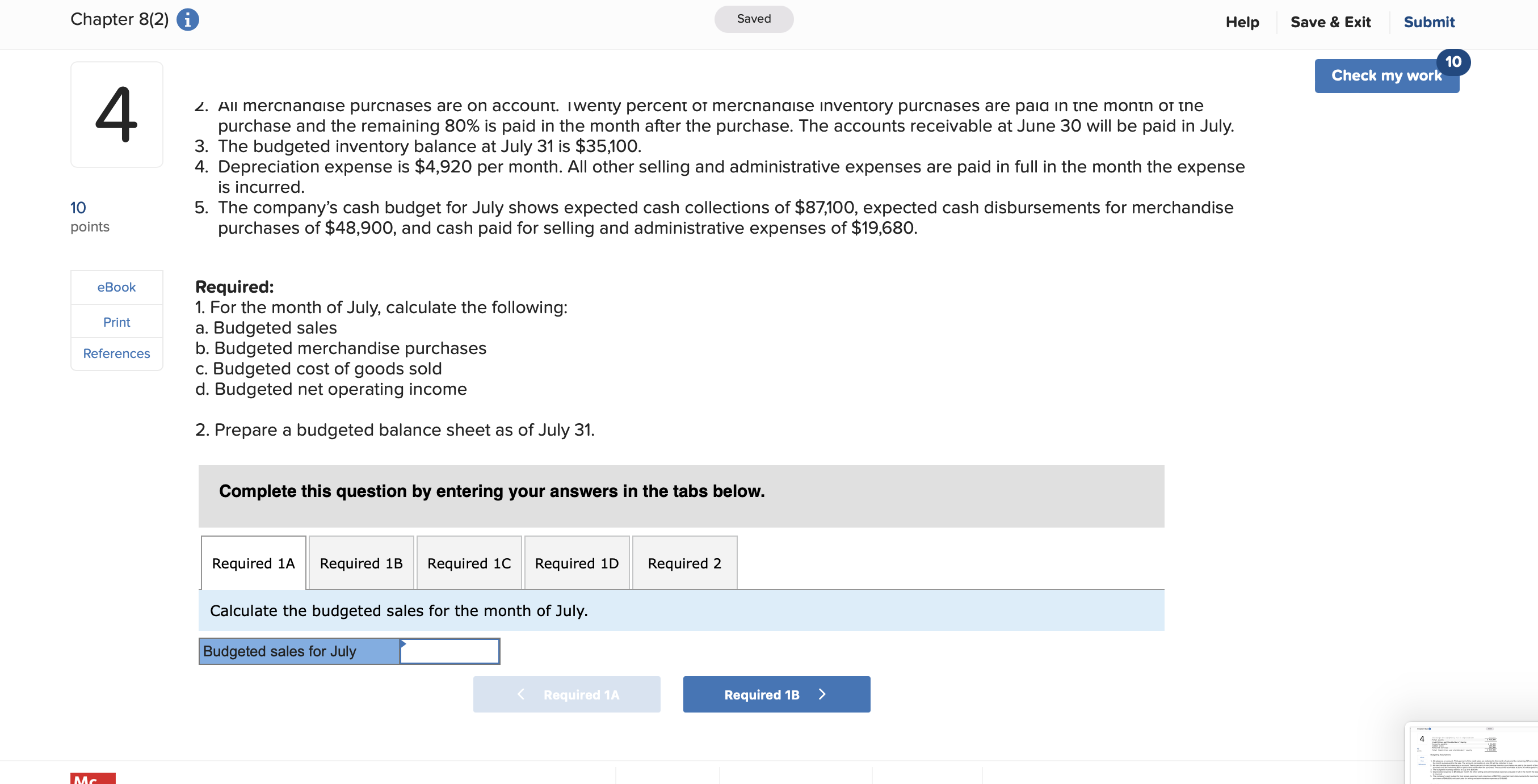Open the eBook link
The width and height of the screenshot is (1538, 784).
[x=116, y=287]
